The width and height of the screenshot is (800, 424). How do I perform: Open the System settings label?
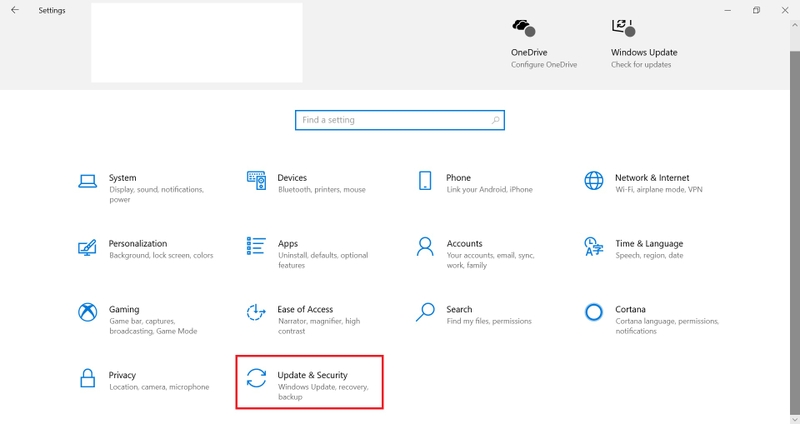[122, 178]
